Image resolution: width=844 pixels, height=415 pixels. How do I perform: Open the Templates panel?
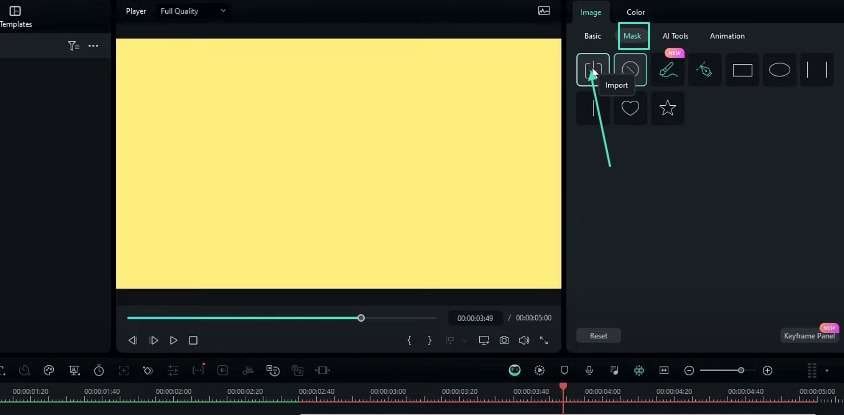[15, 17]
